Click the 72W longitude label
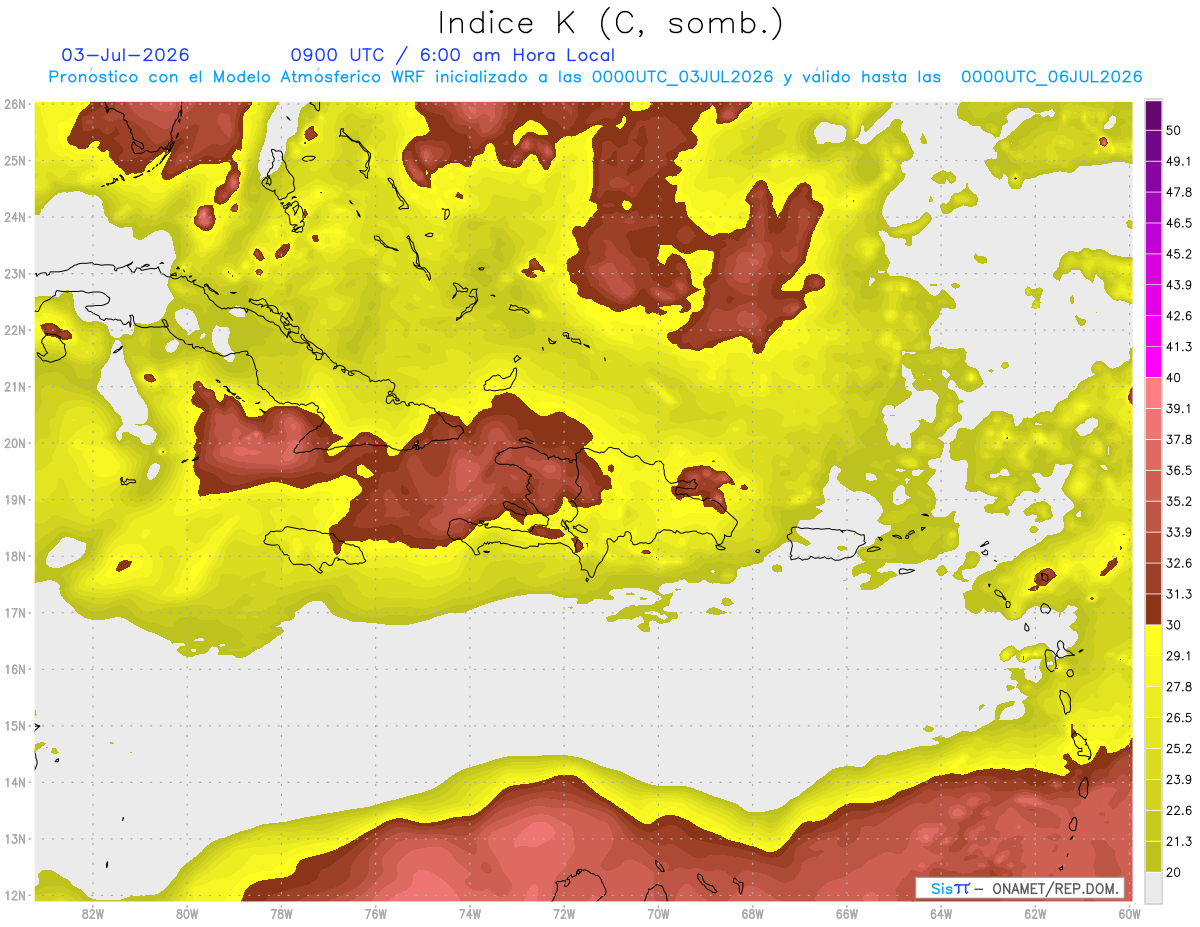This screenshot has height=927, width=1200. pos(564,913)
